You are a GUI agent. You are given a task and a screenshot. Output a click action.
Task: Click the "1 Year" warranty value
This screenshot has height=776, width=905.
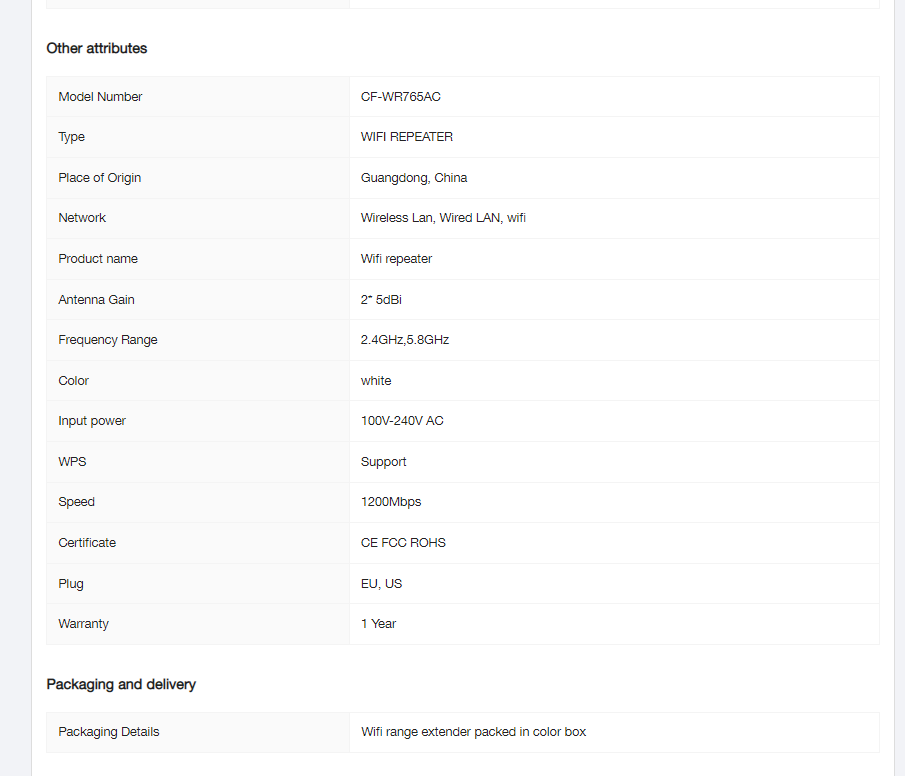(378, 624)
